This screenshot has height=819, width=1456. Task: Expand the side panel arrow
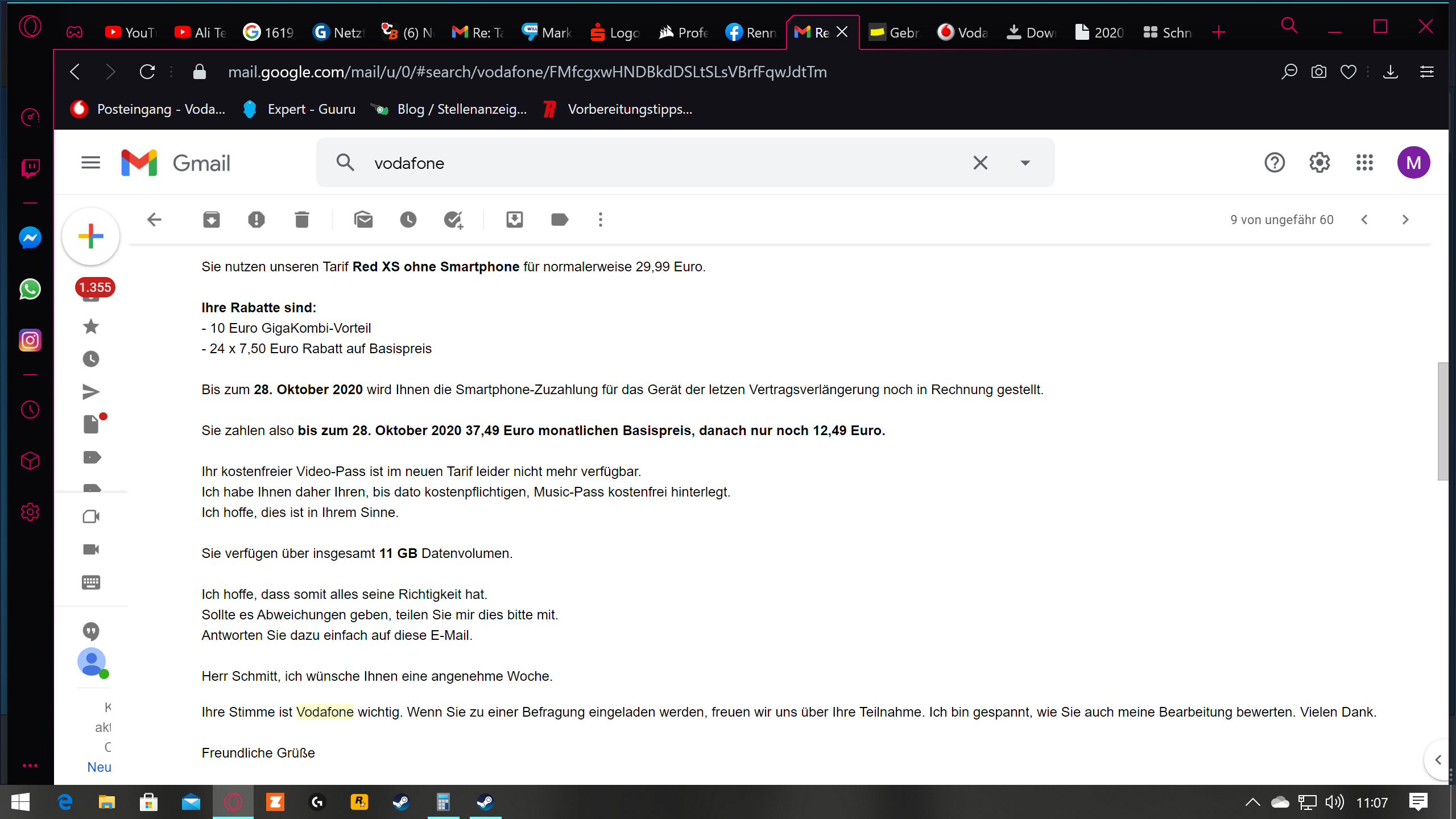(1438, 760)
